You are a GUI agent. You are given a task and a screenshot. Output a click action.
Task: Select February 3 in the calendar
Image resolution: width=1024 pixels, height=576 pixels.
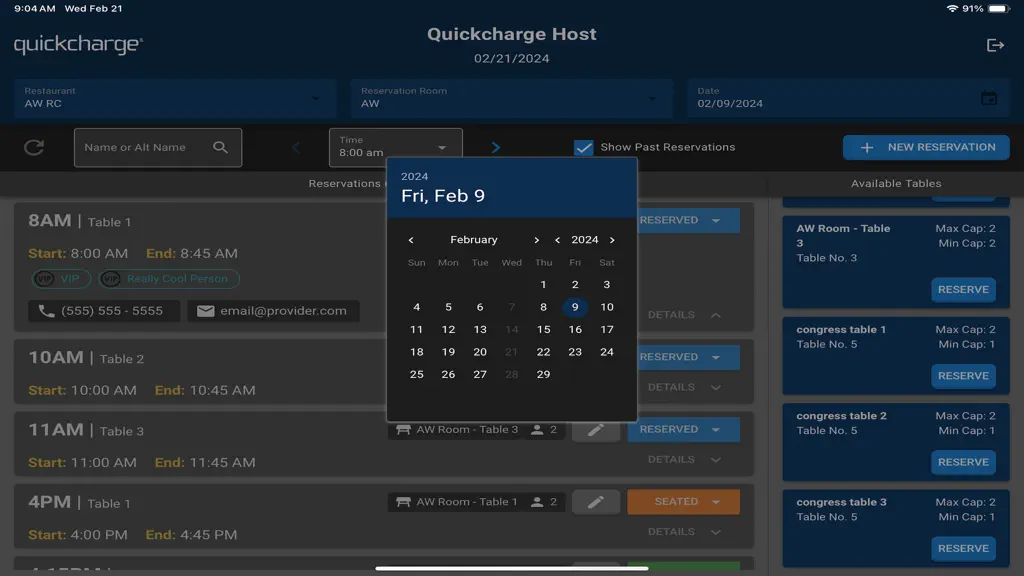click(607, 285)
